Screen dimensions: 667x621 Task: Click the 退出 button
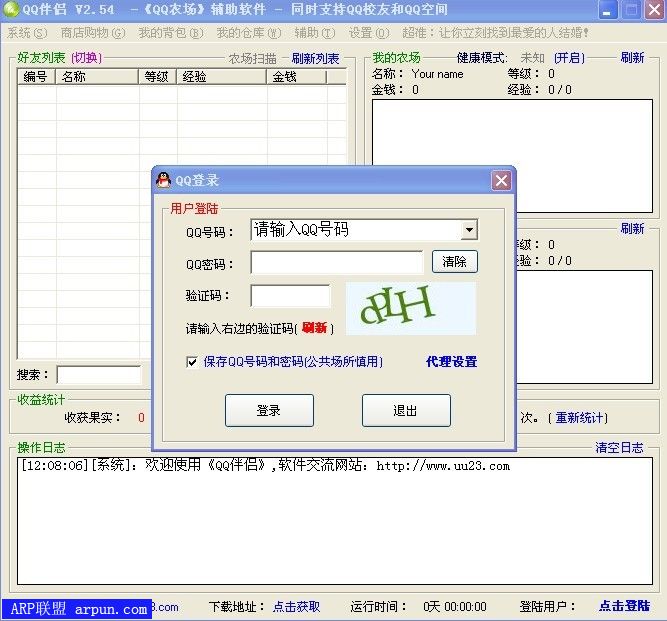[x=406, y=410]
